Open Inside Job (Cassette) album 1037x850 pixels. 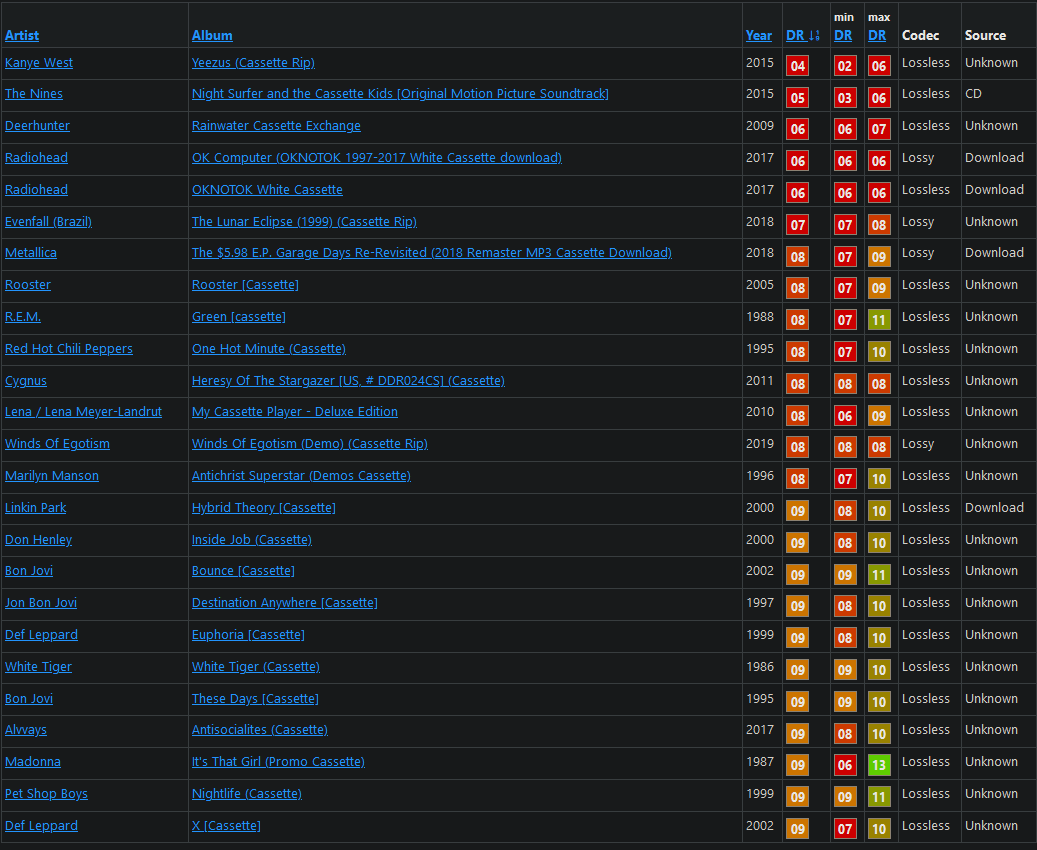tap(252, 540)
